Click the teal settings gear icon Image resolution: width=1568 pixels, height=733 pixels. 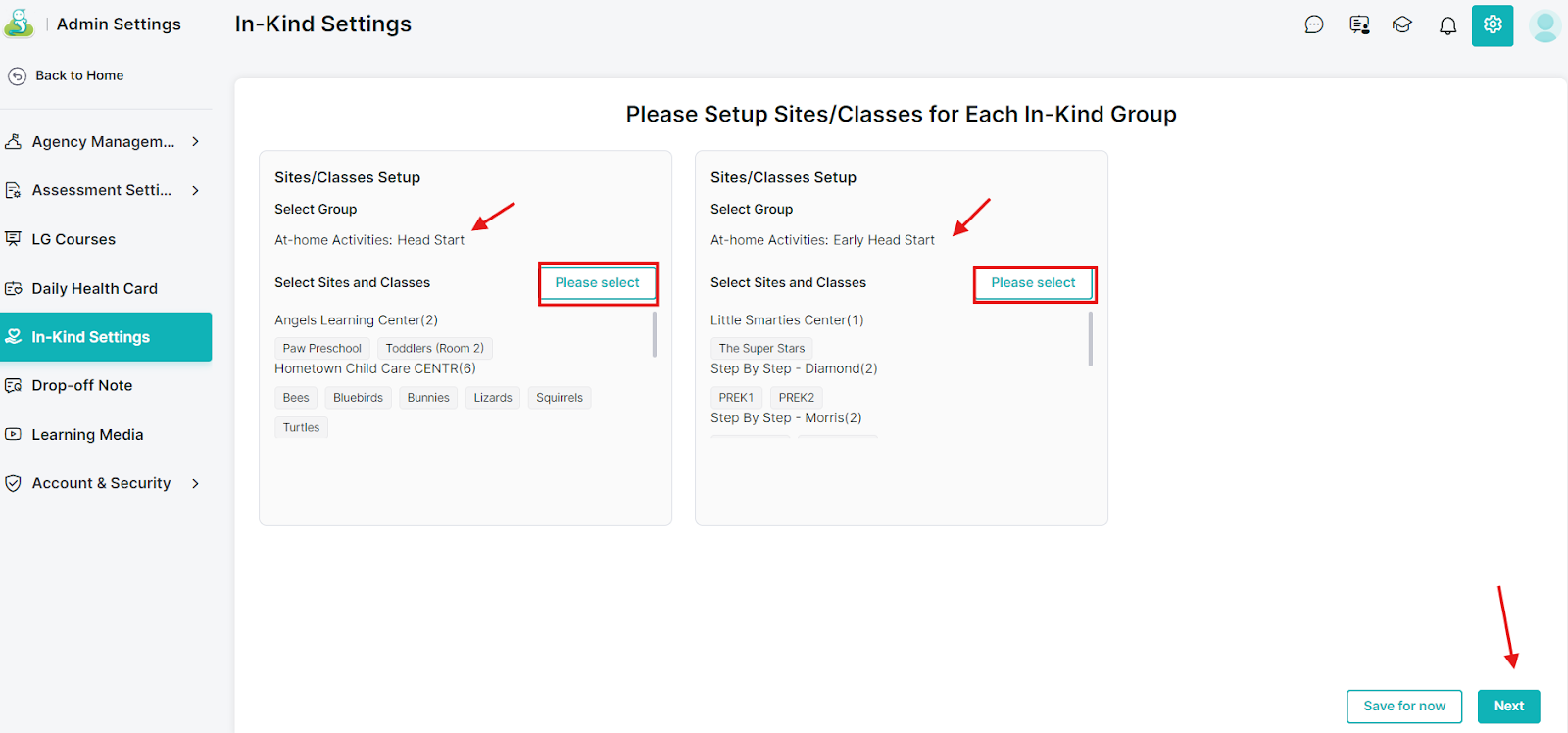coord(1493,24)
